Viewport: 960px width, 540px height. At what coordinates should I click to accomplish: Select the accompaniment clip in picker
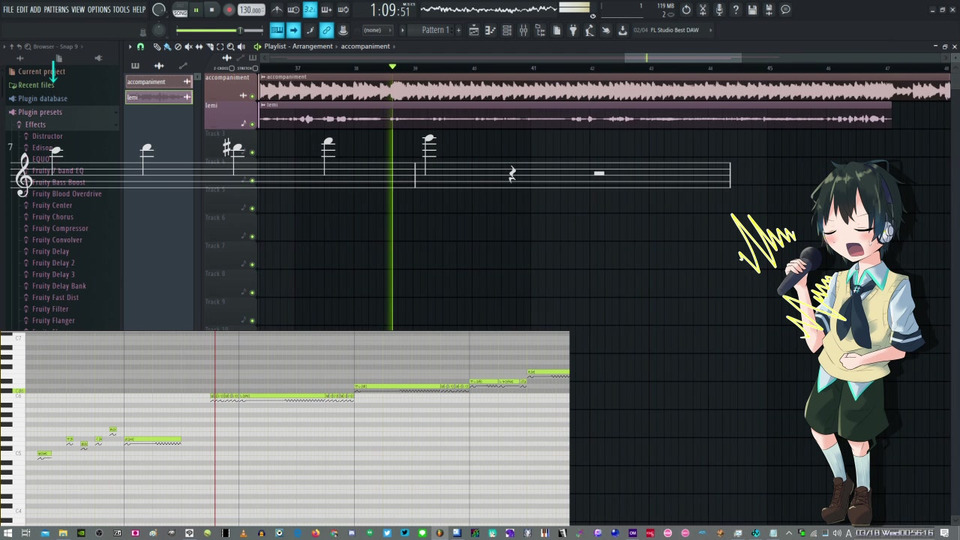pos(159,81)
